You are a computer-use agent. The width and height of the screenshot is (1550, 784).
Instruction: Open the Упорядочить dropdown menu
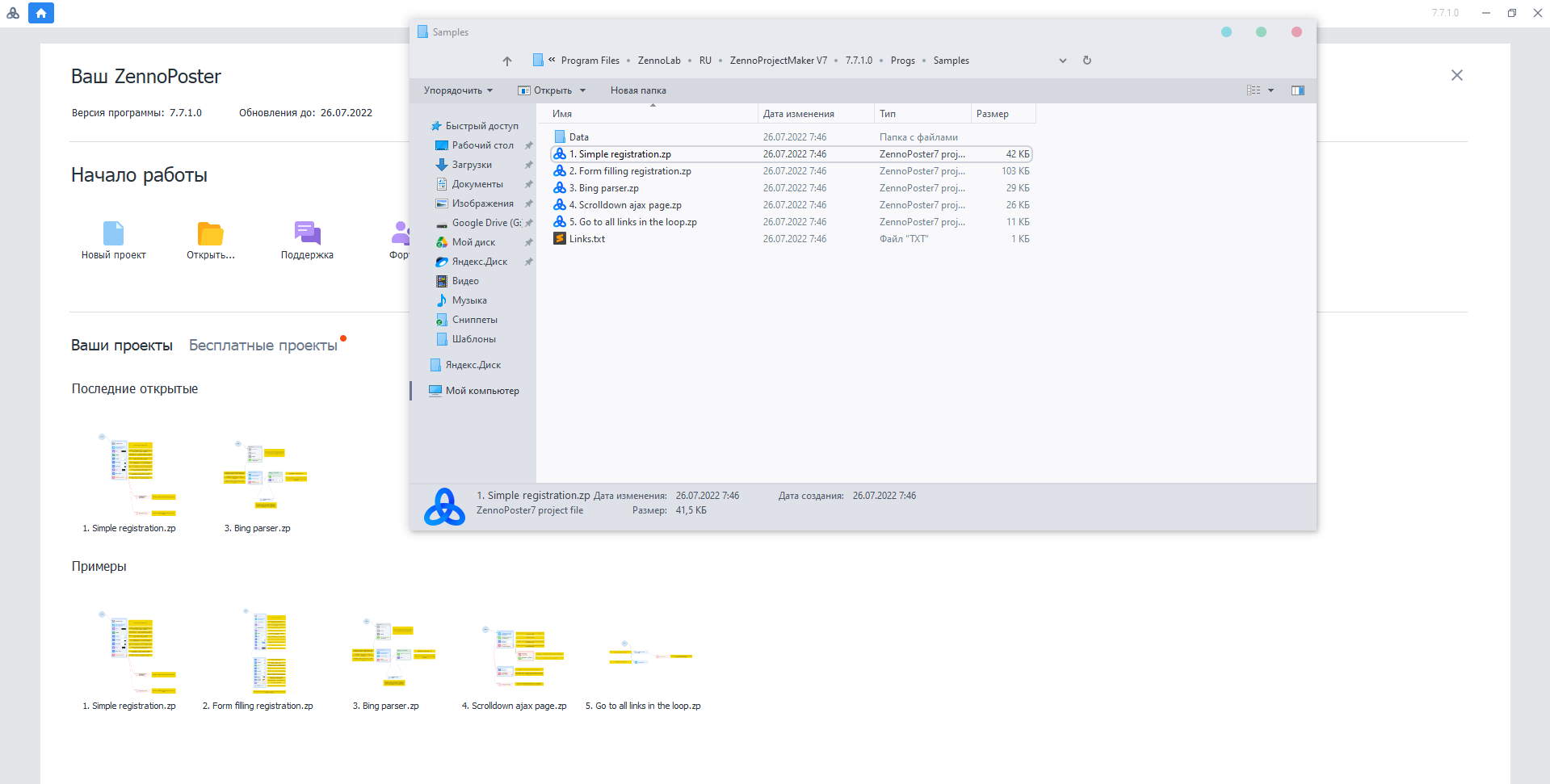point(458,90)
